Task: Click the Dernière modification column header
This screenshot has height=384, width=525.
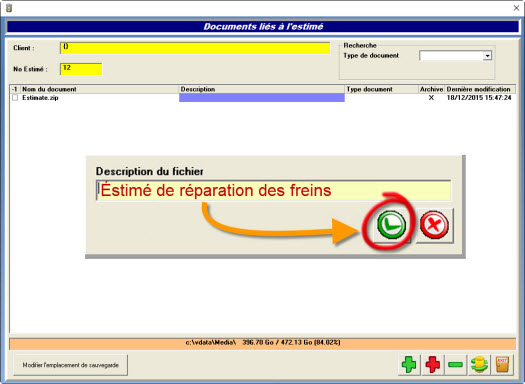Action: (480, 89)
